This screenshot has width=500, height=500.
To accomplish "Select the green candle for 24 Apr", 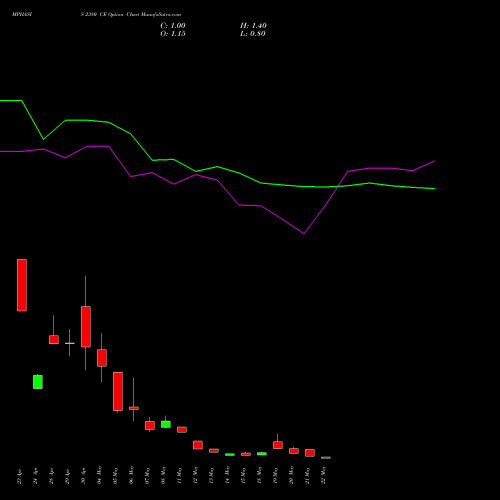I will pos(38,382).
